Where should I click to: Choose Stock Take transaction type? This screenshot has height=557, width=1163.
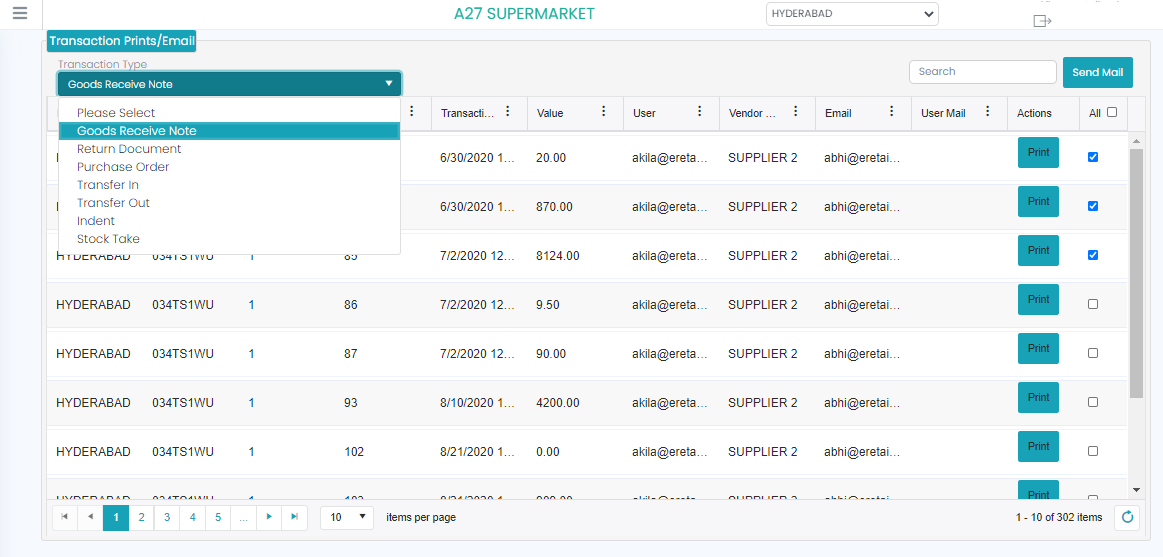[108, 239]
